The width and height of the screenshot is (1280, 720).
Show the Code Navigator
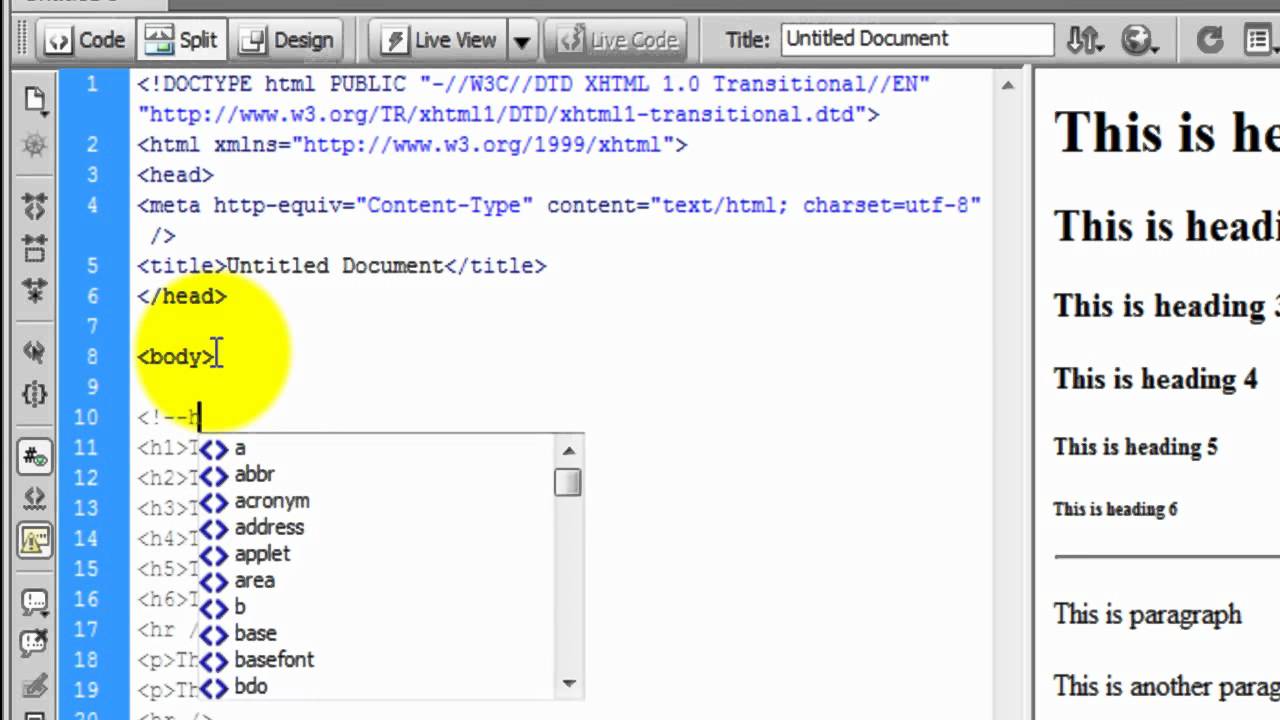pyautogui.click(x=35, y=146)
